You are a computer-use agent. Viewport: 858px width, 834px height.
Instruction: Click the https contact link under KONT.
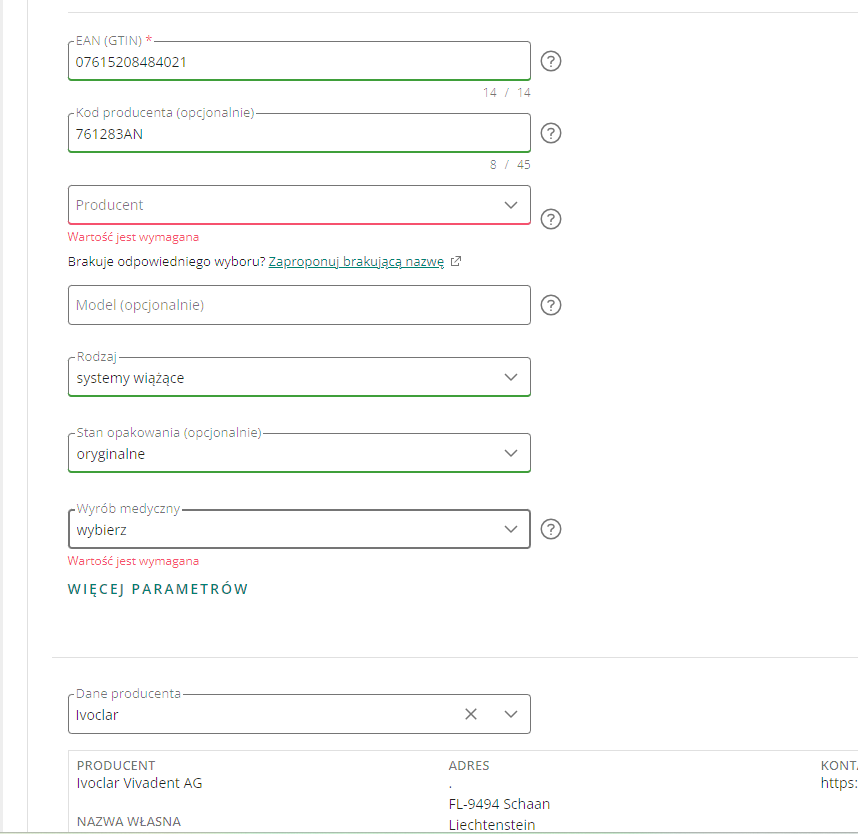(838, 783)
